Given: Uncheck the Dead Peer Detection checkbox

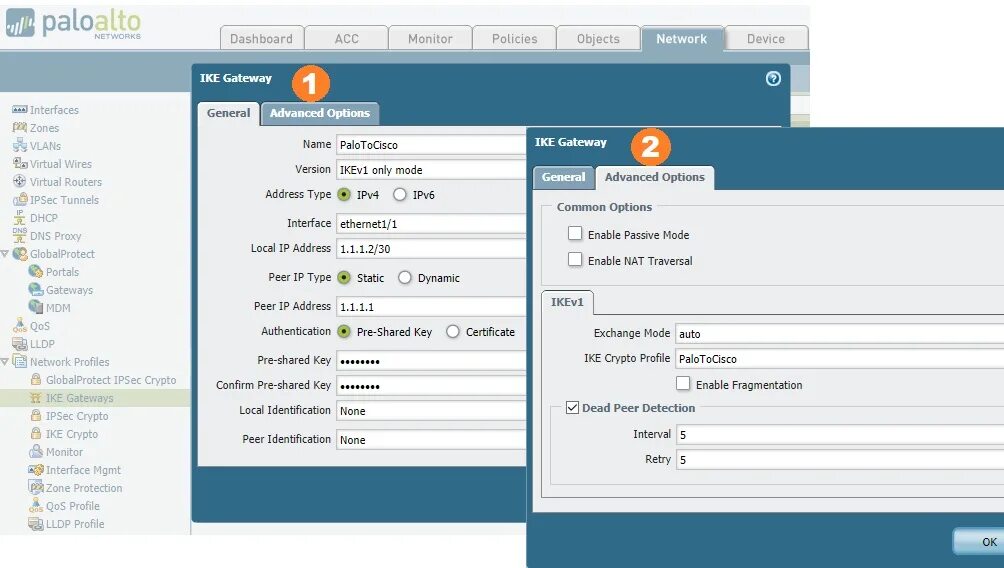Looking at the screenshot, I should pos(572,407).
